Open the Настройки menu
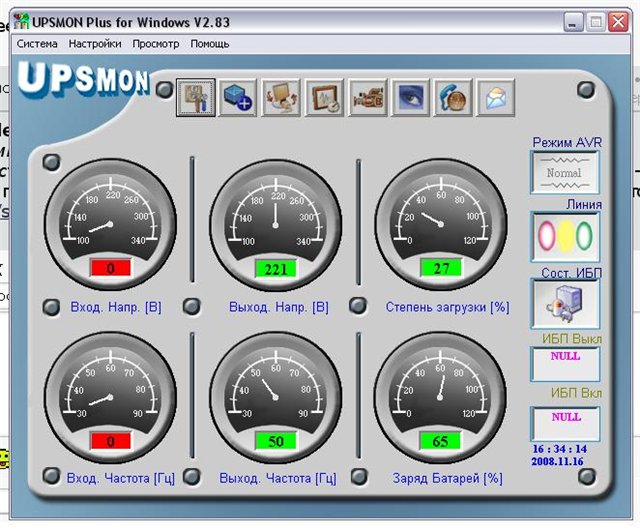The image size is (640, 530). (x=95, y=44)
